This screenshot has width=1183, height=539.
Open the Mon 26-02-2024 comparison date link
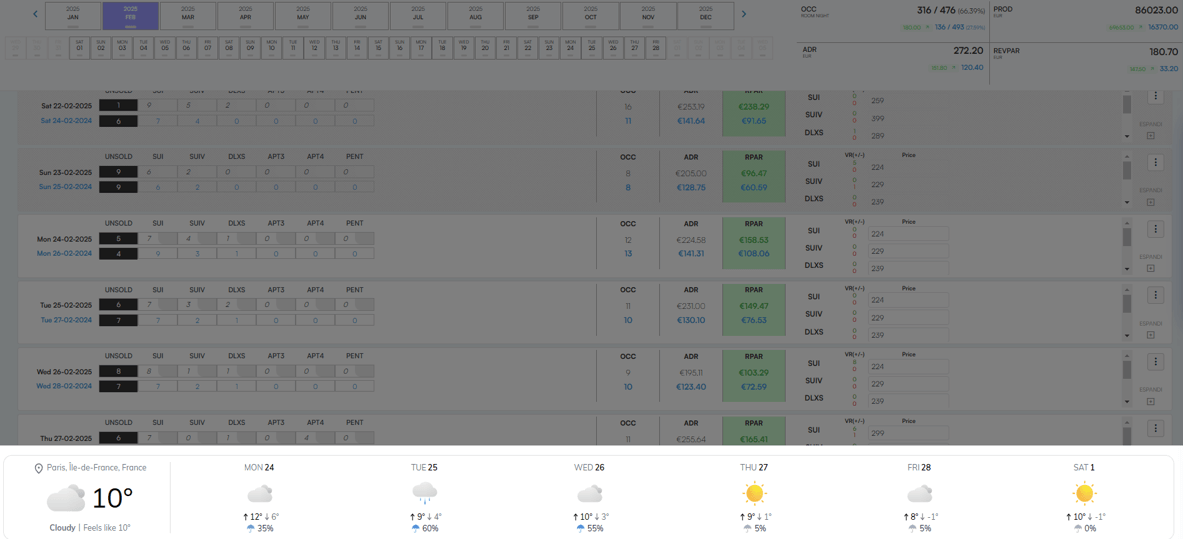[x=64, y=254]
